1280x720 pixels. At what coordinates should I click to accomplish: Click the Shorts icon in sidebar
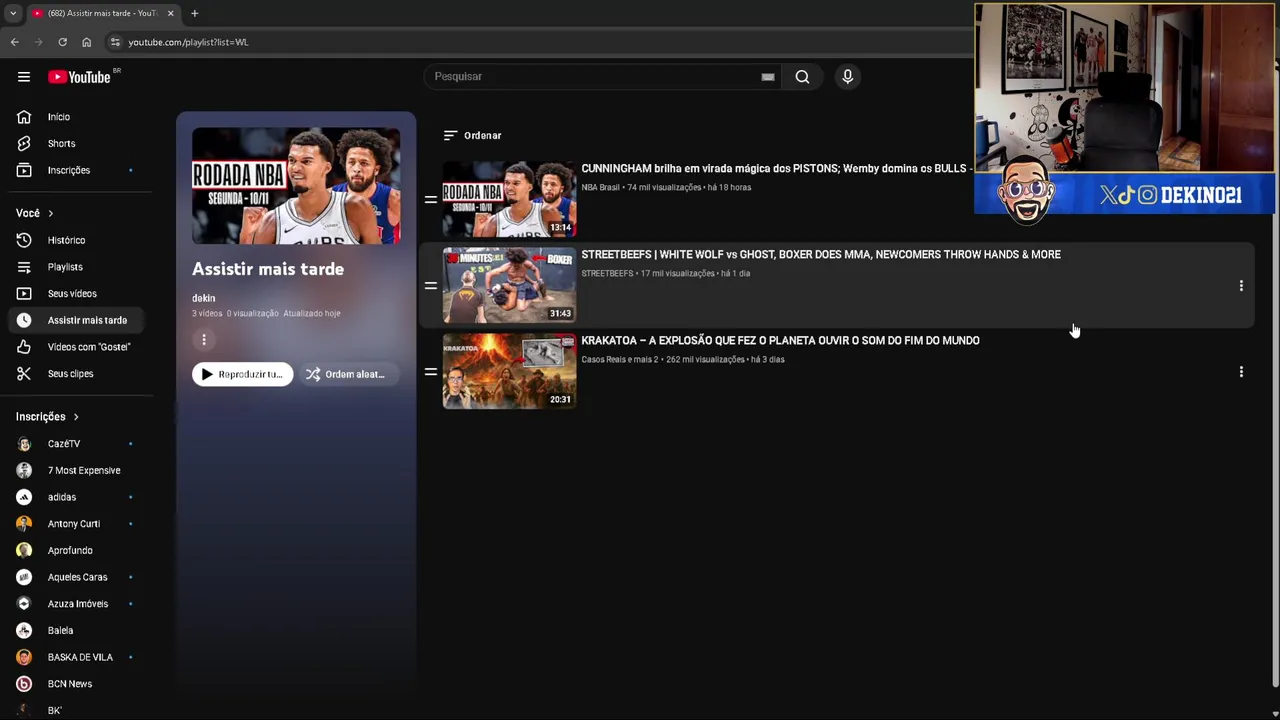click(x=24, y=144)
